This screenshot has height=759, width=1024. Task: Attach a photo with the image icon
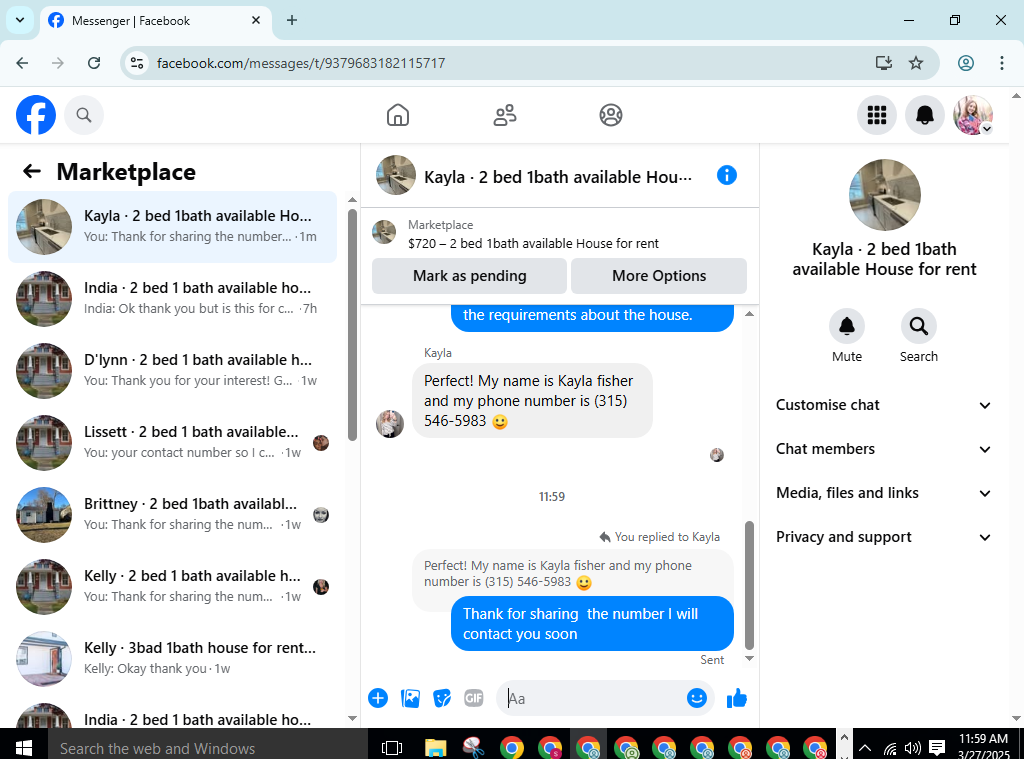point(410,698)
